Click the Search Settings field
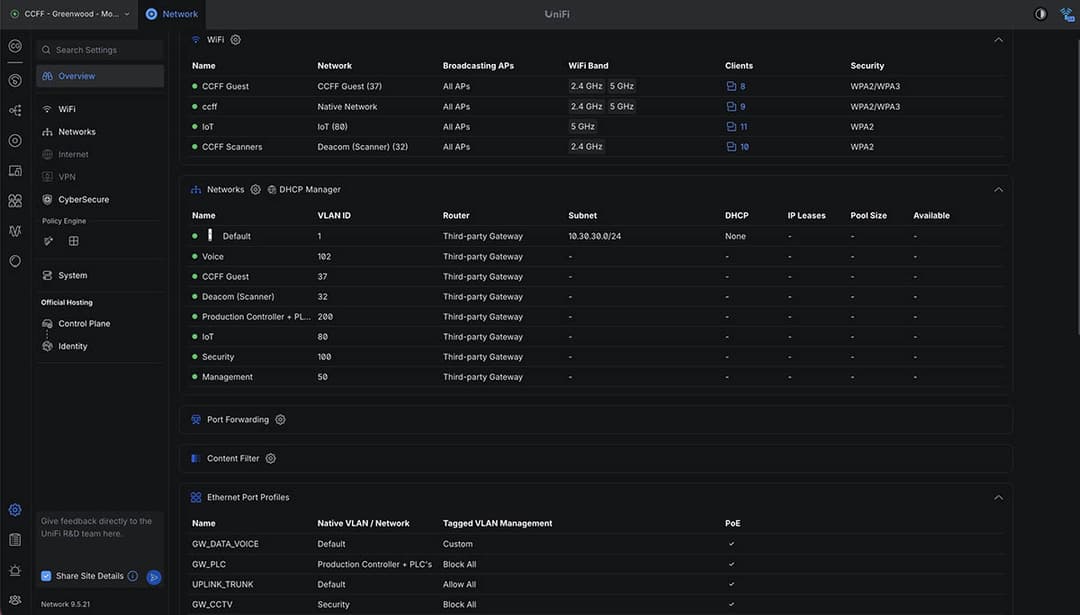Image resolution: width=1080 pixels, height=615 pixels. coord(100,50)
